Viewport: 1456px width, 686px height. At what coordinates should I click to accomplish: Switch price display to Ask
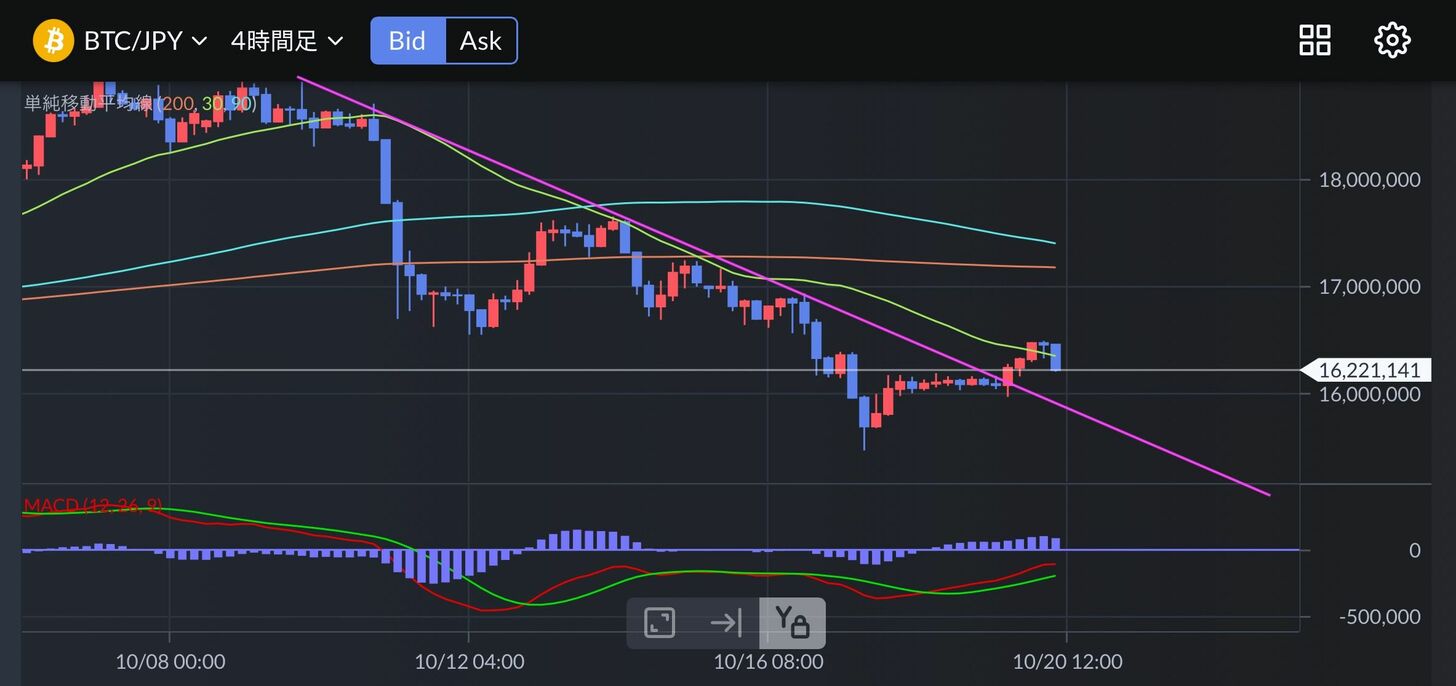pos(480,41)
